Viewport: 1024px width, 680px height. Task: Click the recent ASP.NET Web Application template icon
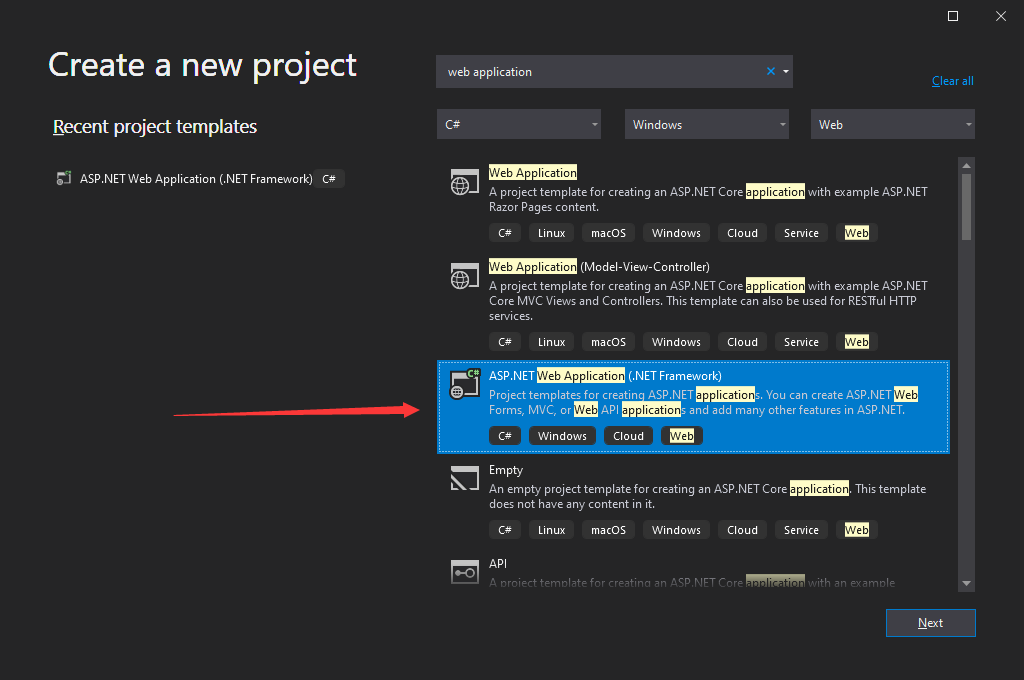64,178
